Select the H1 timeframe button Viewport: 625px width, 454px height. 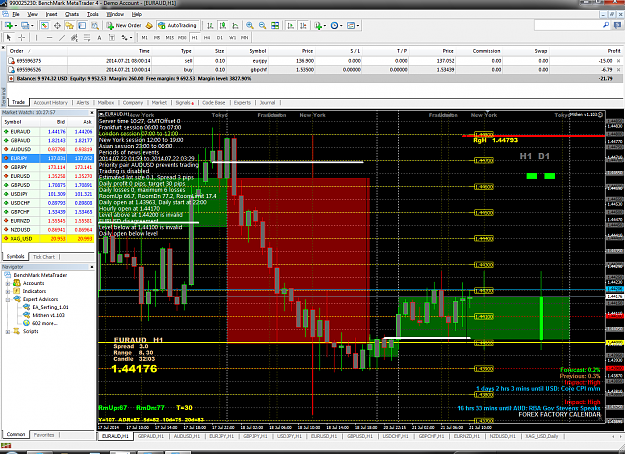[195, 37]
